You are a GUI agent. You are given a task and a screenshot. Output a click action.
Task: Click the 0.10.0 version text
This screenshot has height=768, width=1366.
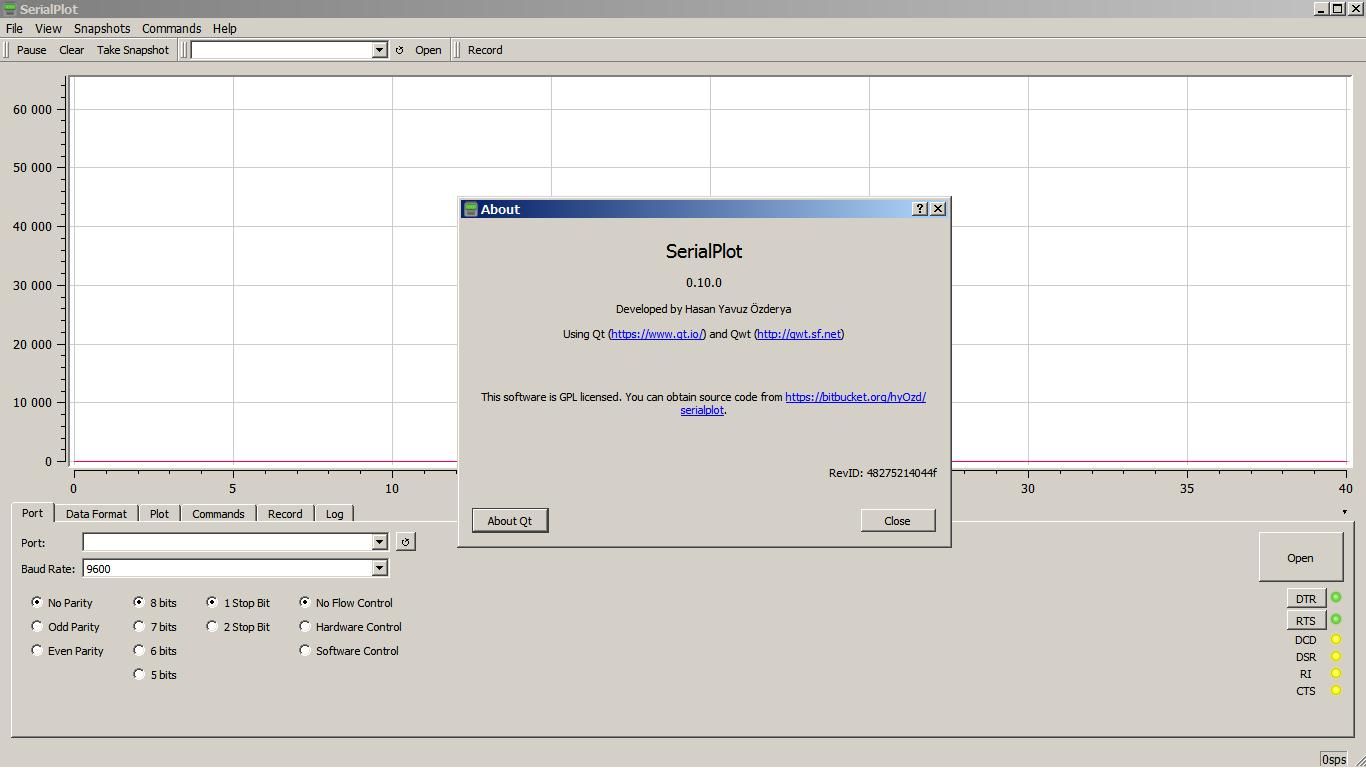[704, 283]
